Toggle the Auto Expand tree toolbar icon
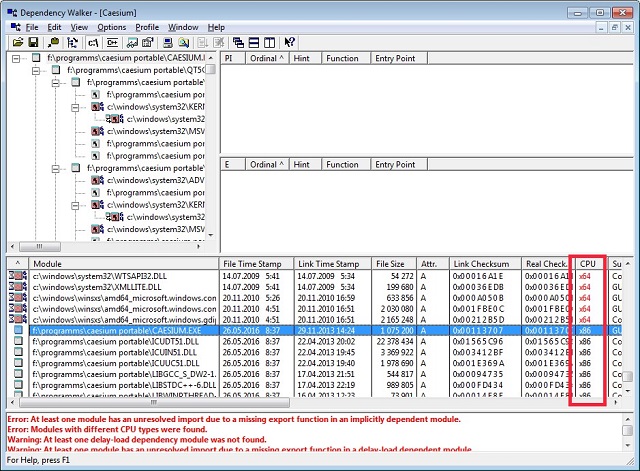 point(73,42)
